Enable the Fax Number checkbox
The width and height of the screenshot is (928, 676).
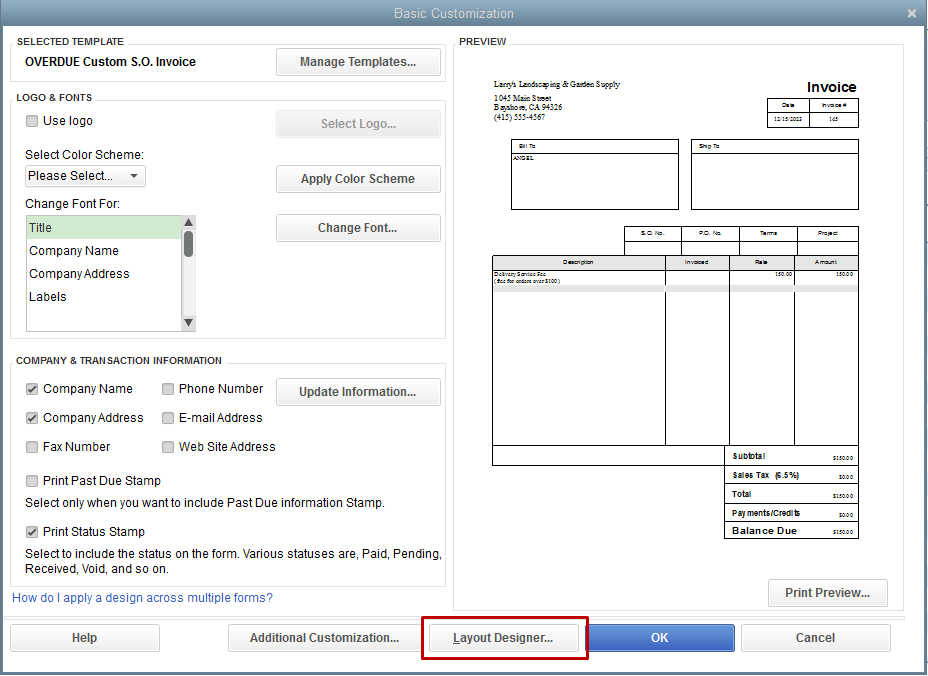32,447
